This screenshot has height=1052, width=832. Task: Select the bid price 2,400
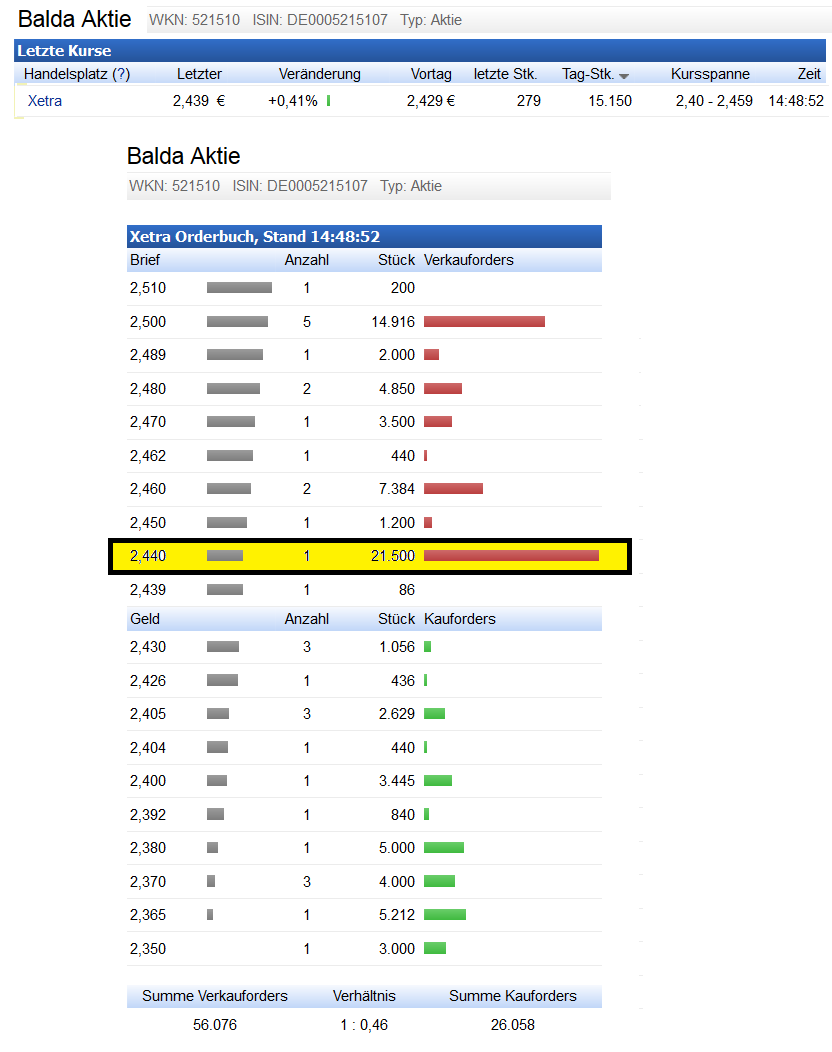click(x=148, y=781)
